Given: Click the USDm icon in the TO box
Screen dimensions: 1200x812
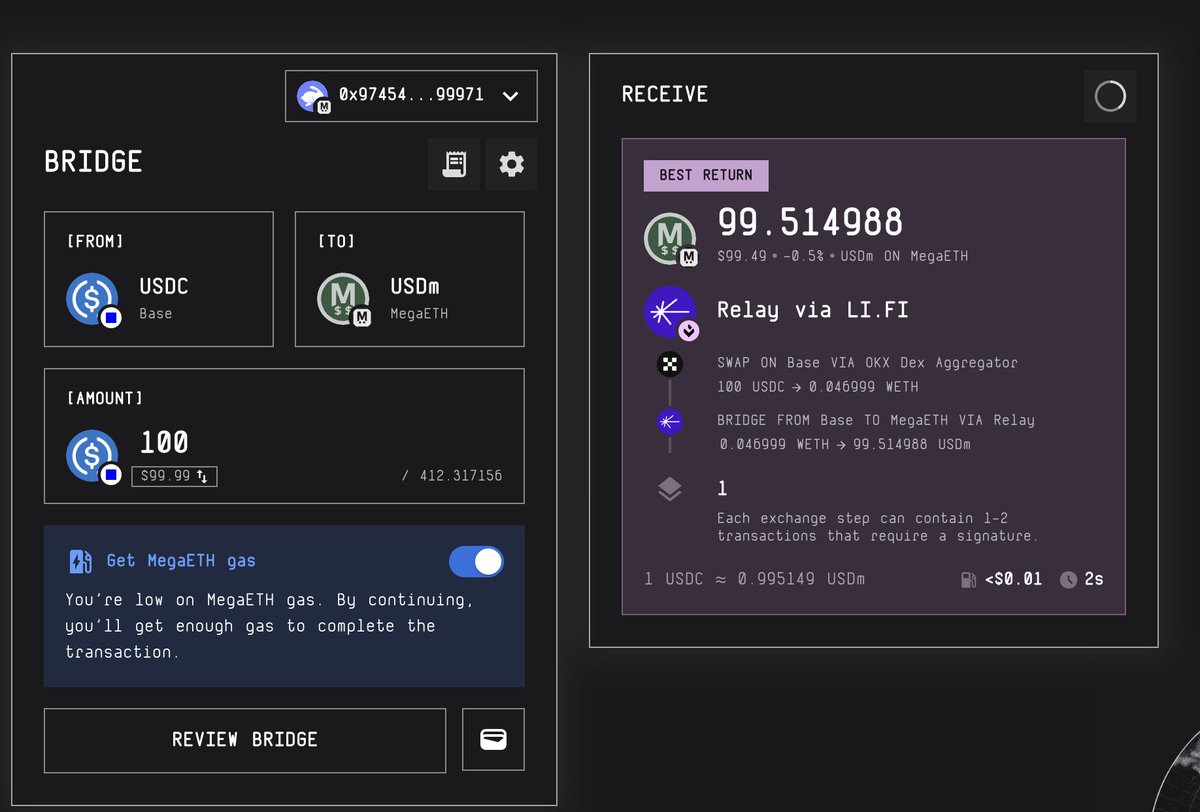Looking at the screenshot, I should pos(345,299).
